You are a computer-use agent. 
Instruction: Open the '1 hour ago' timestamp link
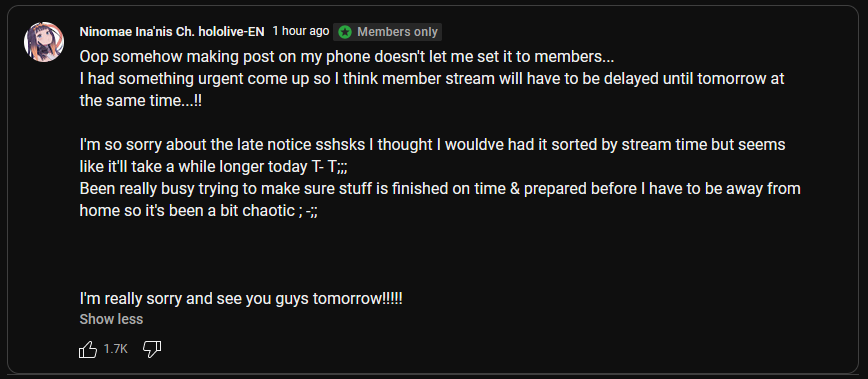click(301, 32)
